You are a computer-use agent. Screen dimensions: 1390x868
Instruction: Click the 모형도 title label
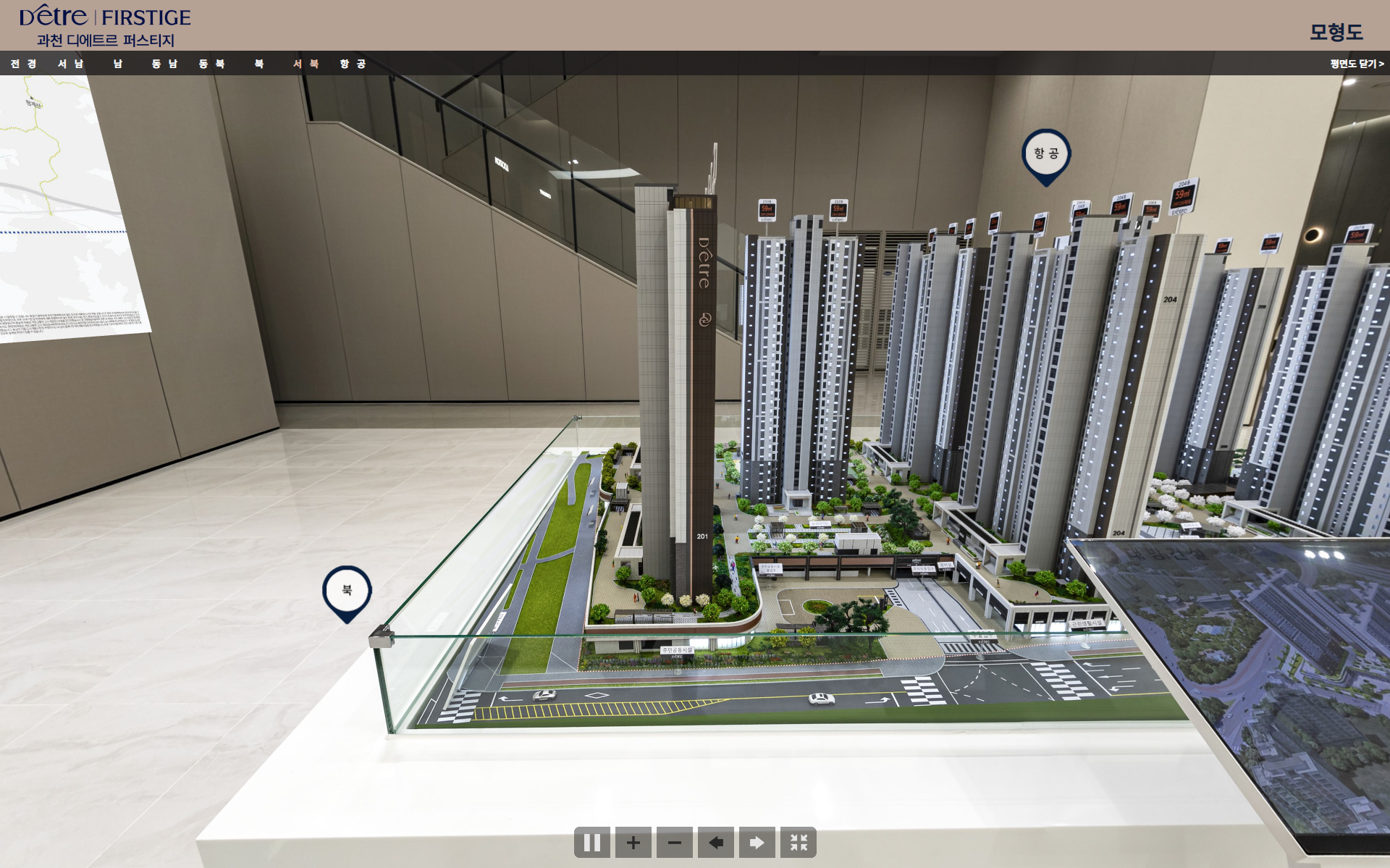point(1336,32)
